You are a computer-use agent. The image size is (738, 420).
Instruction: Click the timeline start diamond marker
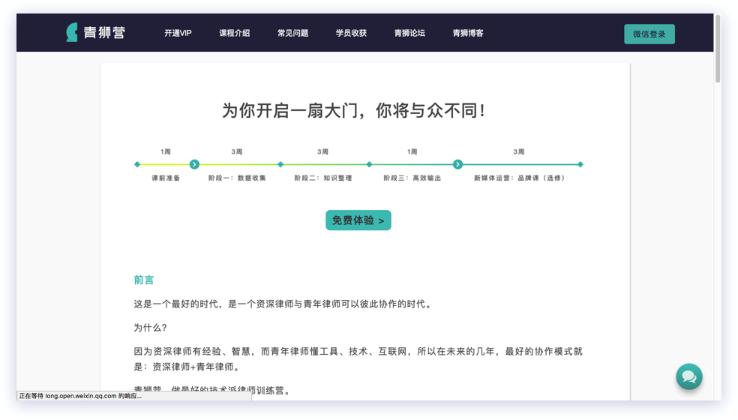137,164
